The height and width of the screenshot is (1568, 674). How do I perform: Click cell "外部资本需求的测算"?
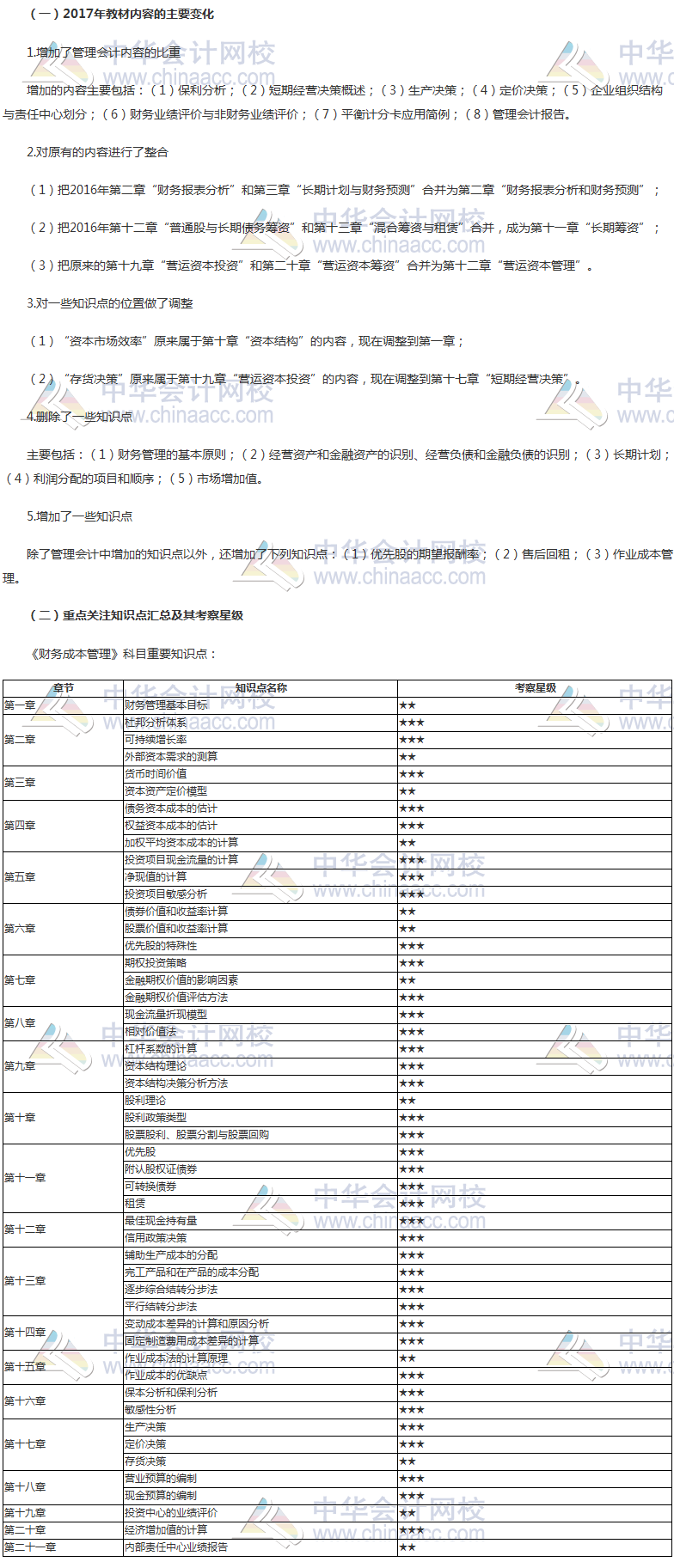[260, 757]
